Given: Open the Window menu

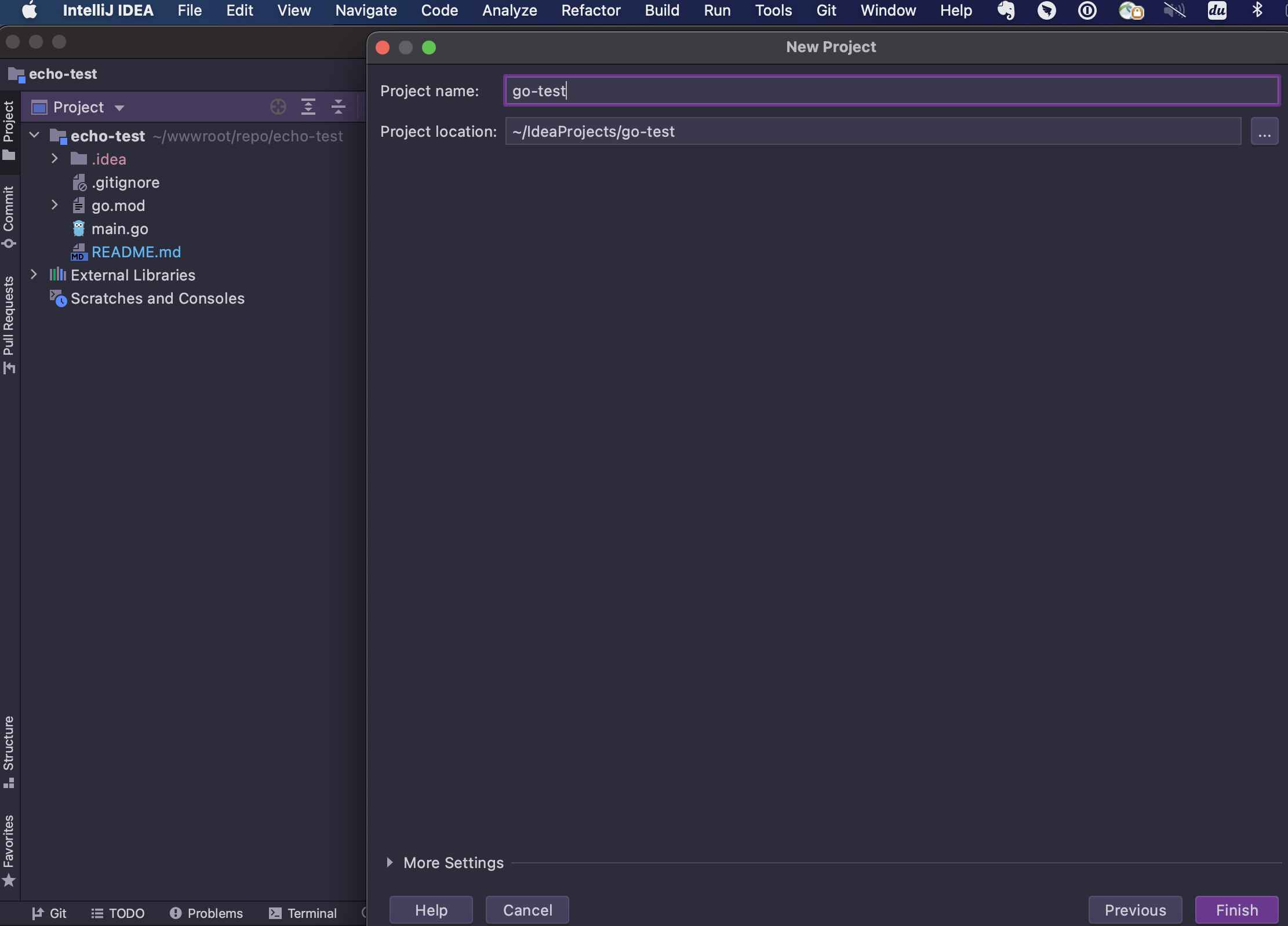Looking at the screenshot, I should (888, 10).
